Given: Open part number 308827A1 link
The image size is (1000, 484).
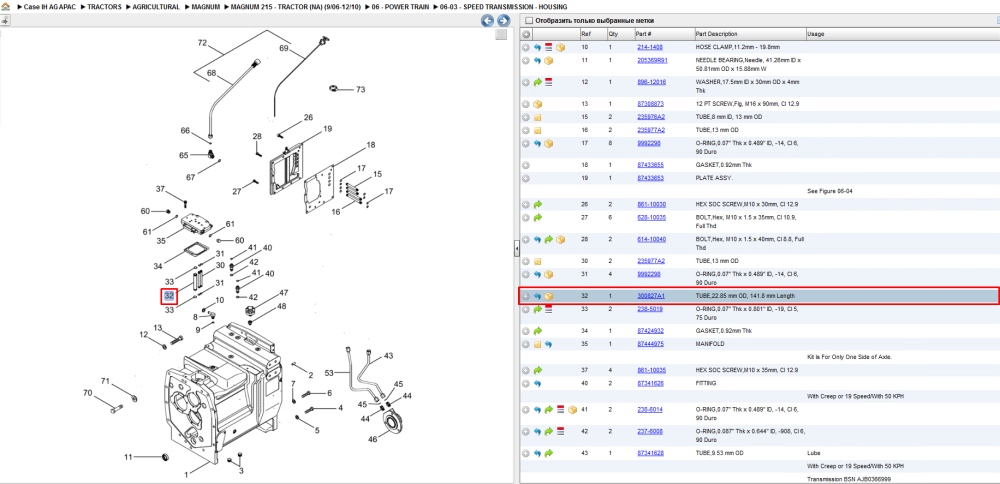Looking at the screenshot, I should (651, 296).
